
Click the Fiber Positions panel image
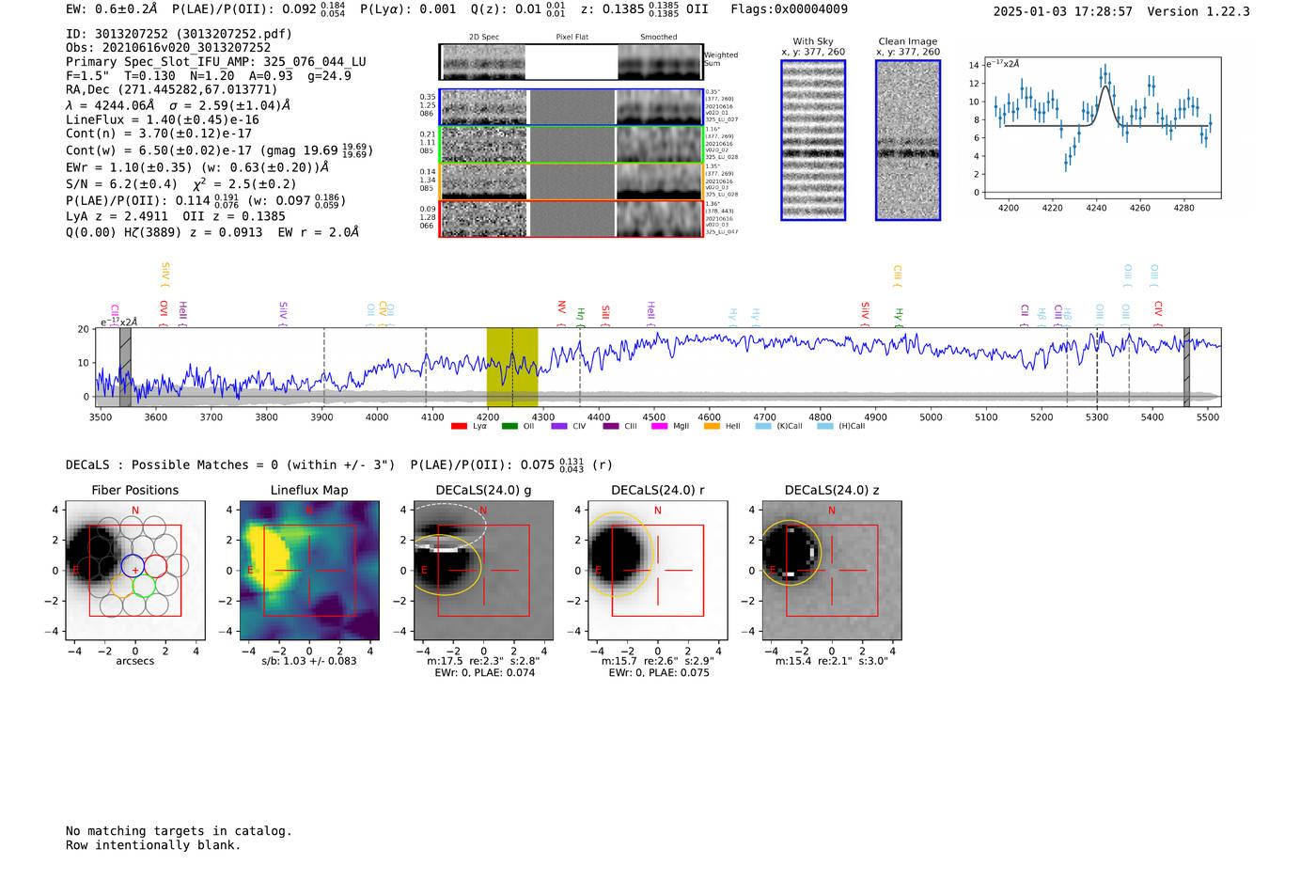coord(135,571)
